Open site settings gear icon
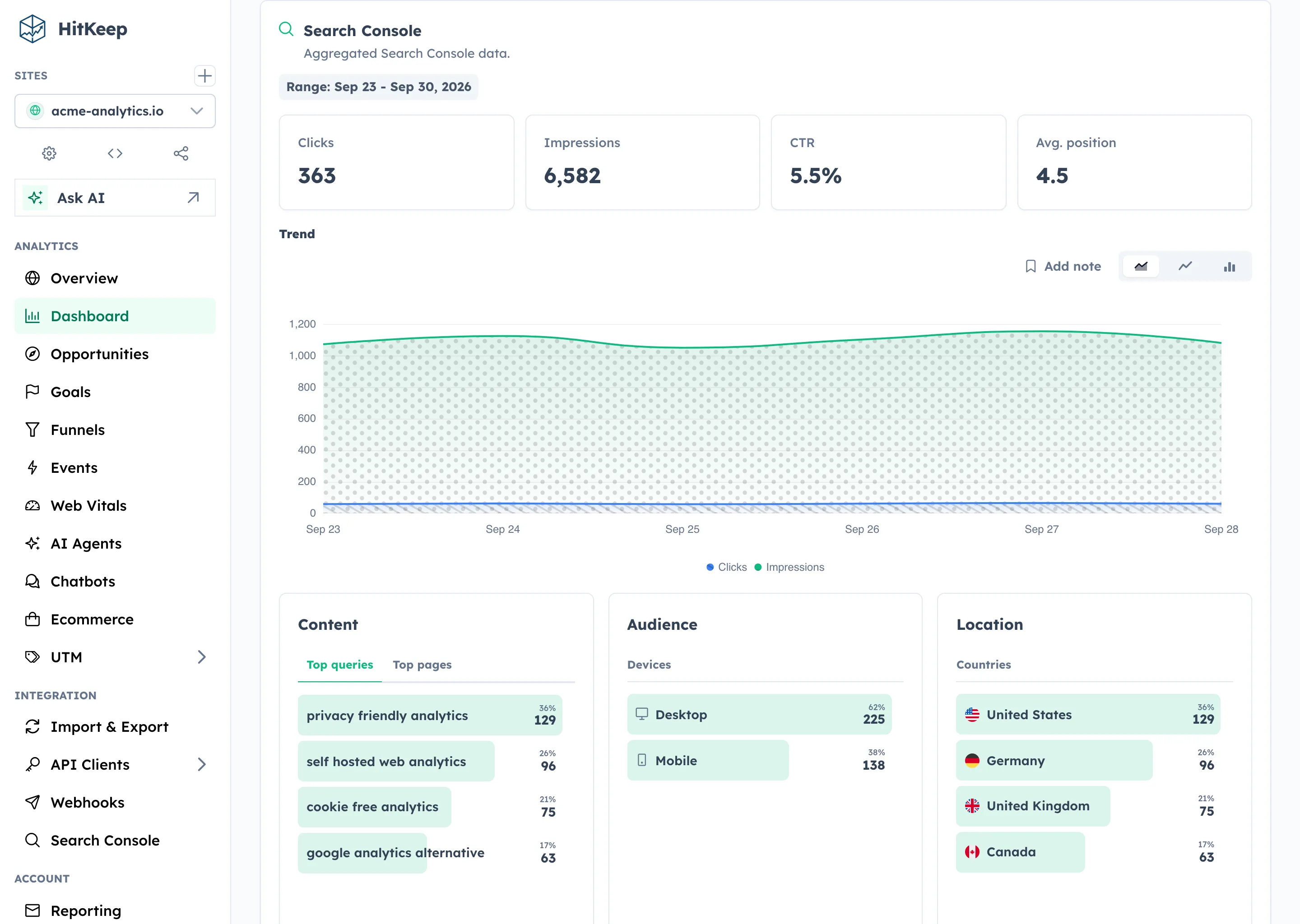 tap(50, 153)
